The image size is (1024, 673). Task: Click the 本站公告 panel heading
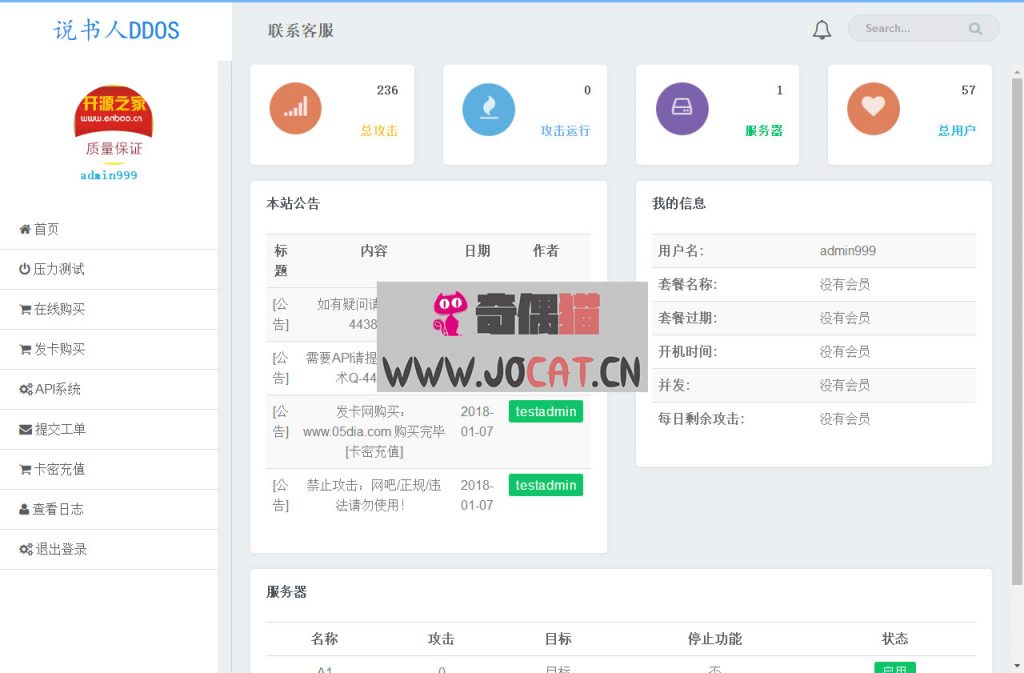(293, 204)
